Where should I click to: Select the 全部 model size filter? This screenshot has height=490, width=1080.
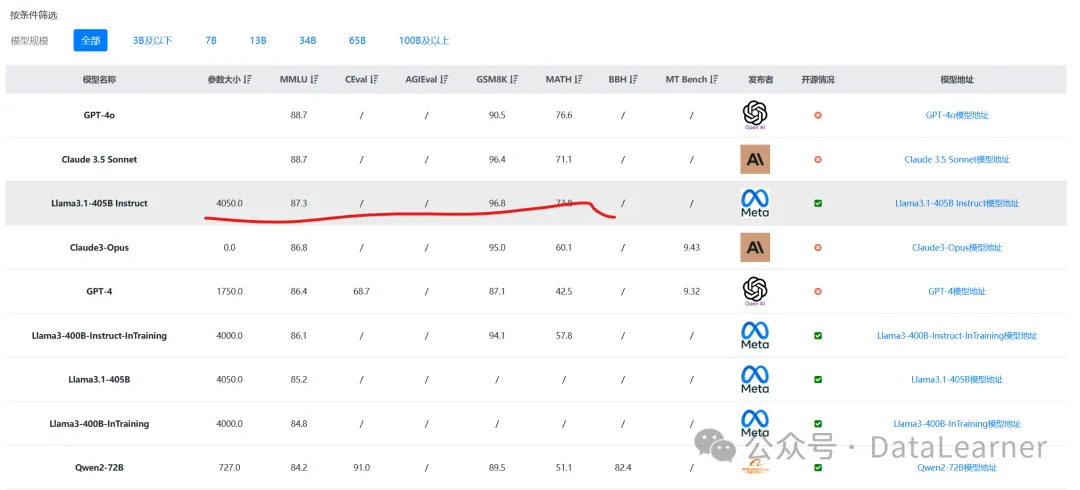90,41
